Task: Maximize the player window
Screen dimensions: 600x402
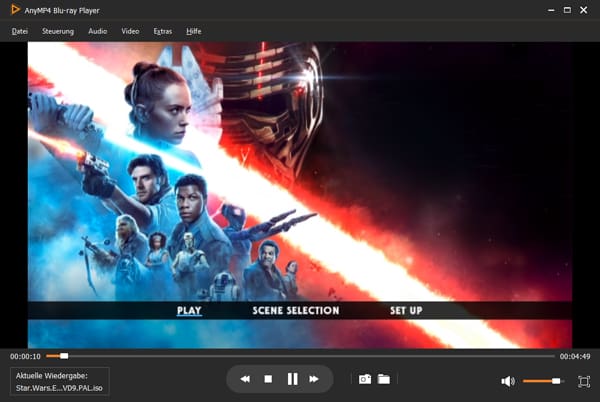Action: (x=567, y=10)
